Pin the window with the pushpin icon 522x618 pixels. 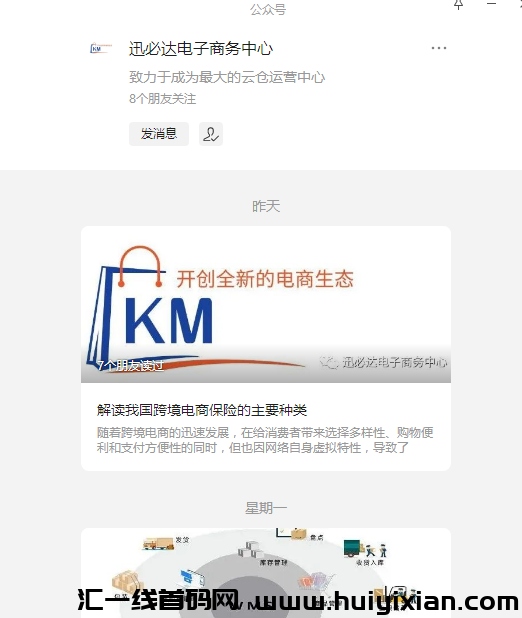point(458,4)
